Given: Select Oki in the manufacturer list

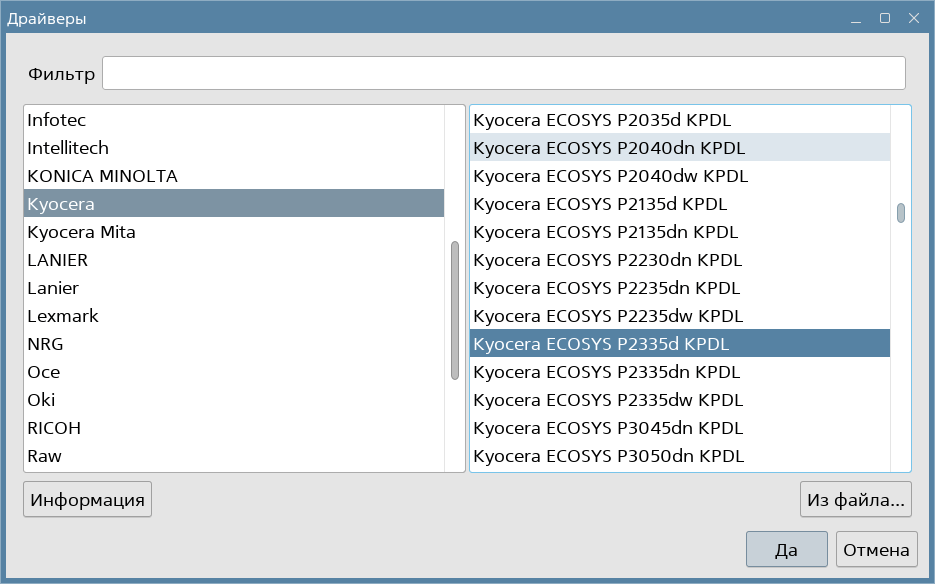Looking at the screenshot, I should (x=41, y=400).
